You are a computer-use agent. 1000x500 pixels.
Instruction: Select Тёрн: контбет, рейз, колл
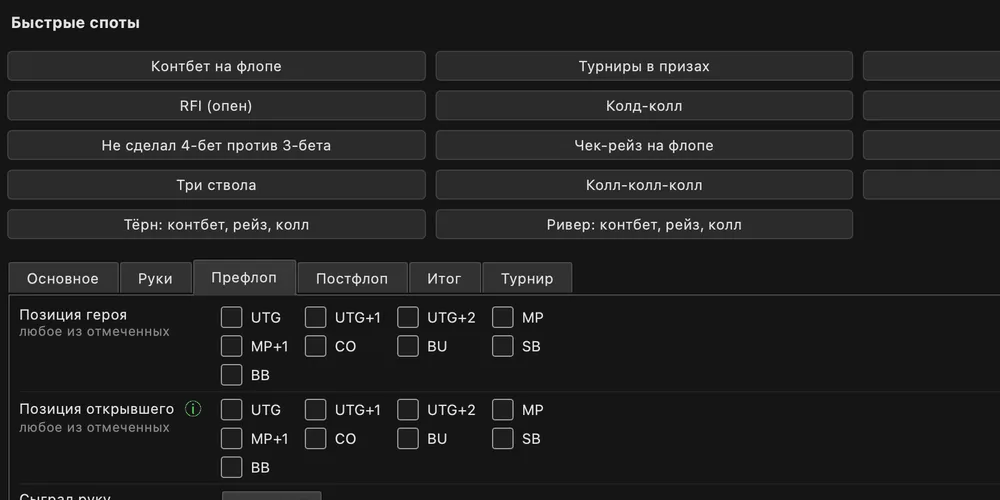tap(216, 224)
